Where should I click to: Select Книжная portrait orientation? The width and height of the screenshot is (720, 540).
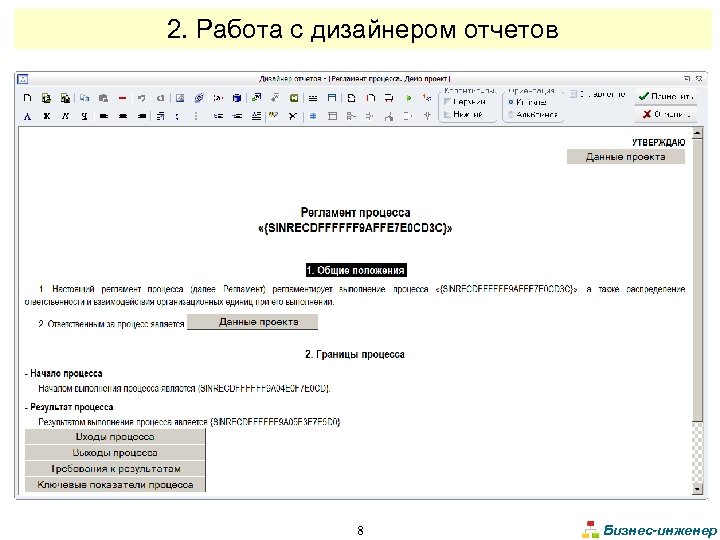511,102
